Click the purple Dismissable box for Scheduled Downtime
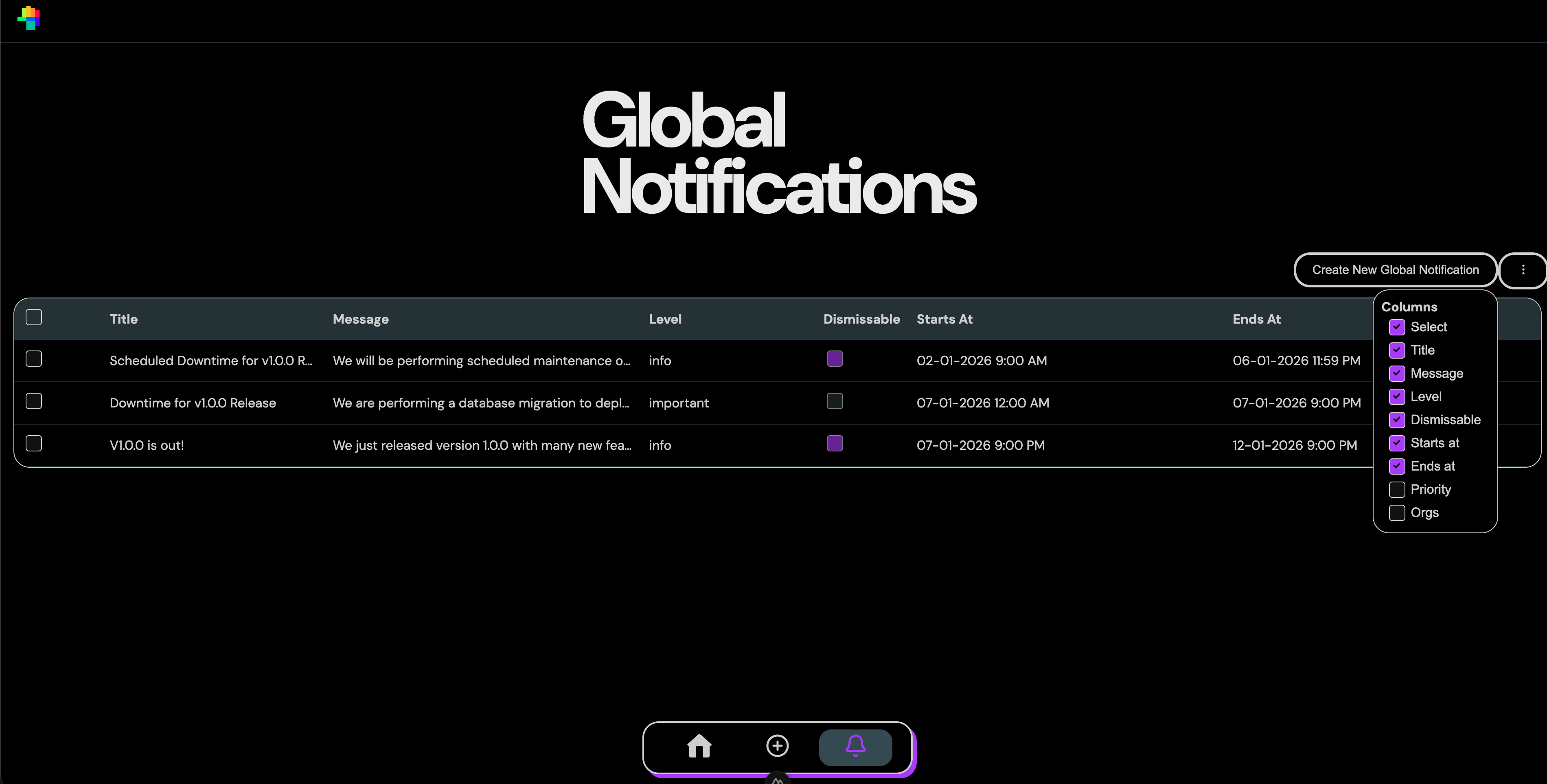Screen dimensions: 1547x784 (835, 359)
